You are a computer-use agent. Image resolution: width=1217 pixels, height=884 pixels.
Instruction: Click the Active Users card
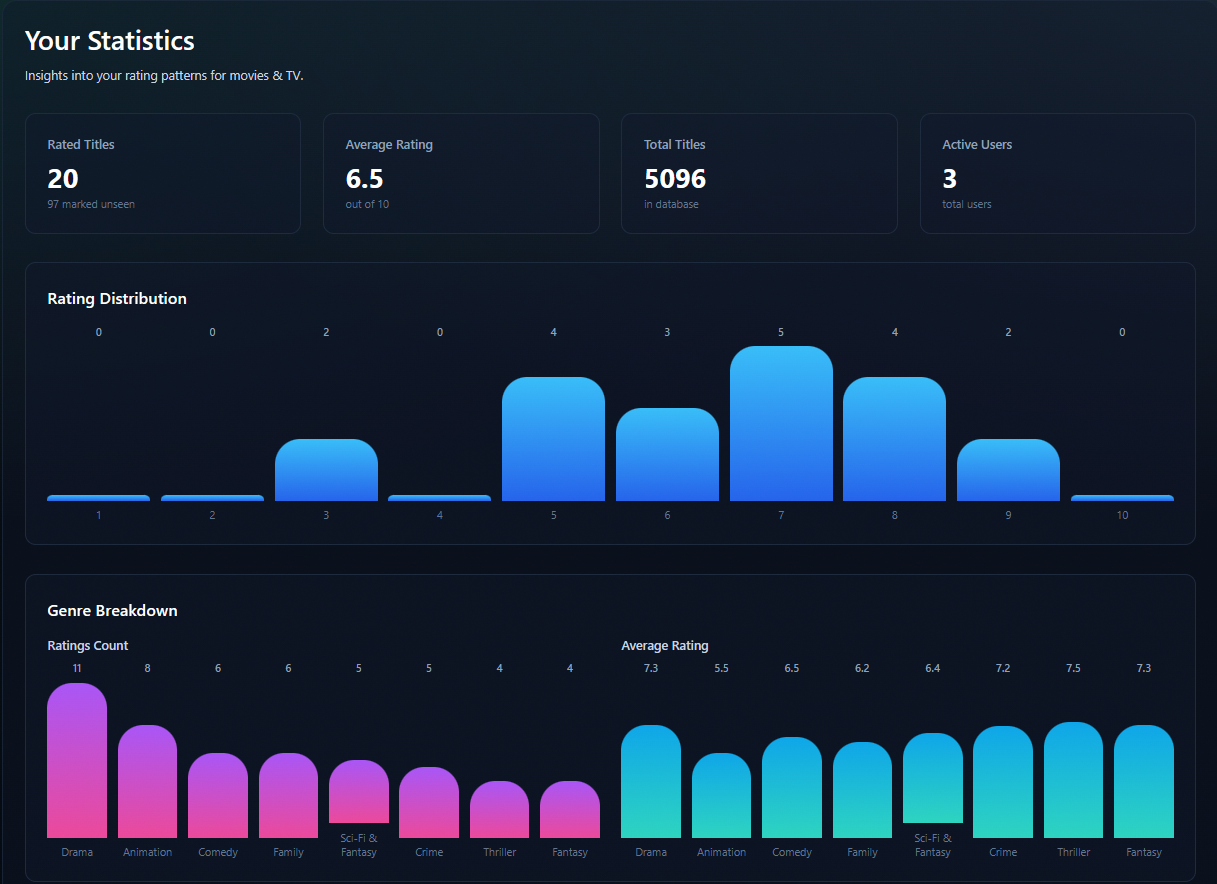coord(1057,173)
